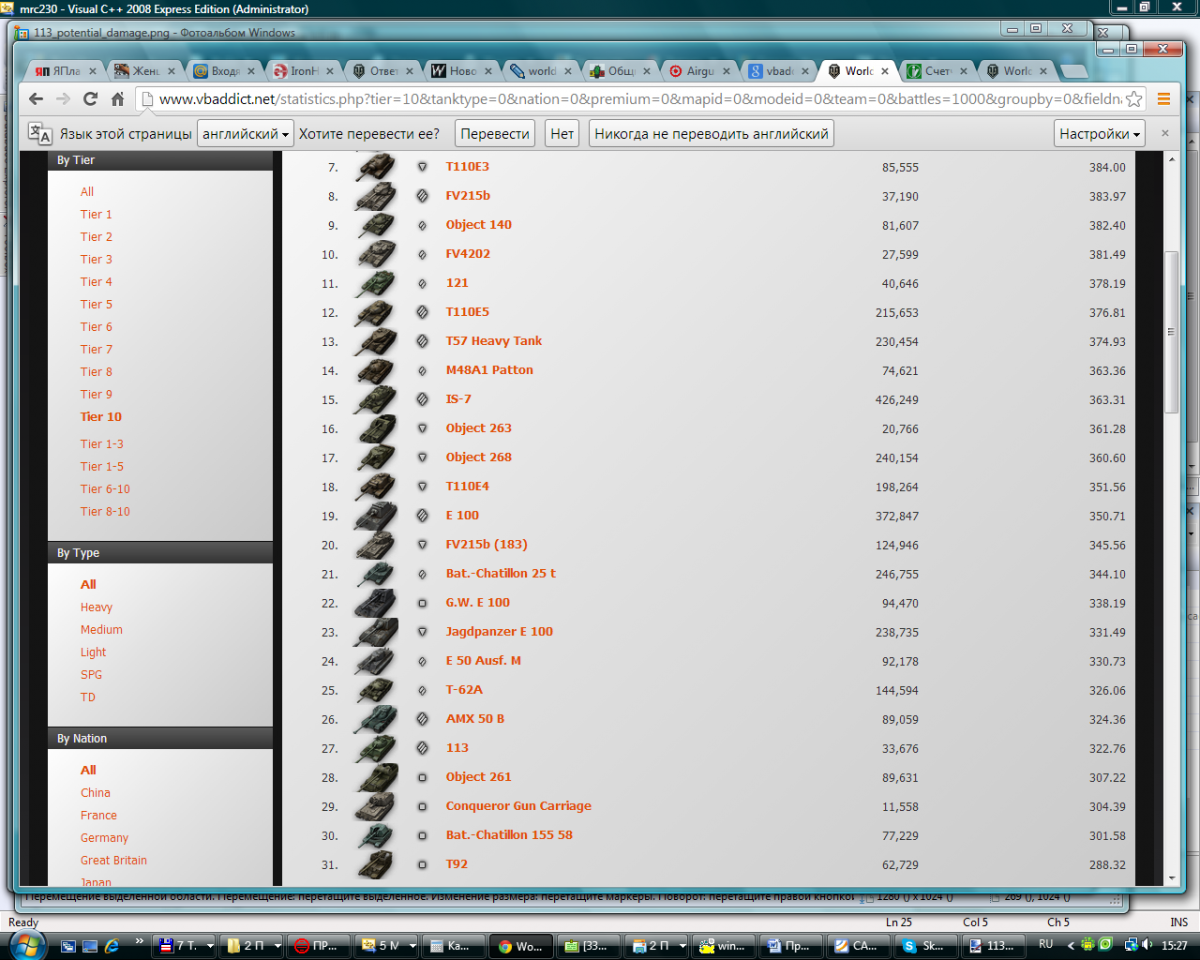Open the Object 263 tank link
The image size is (1200, 960).
478,428
